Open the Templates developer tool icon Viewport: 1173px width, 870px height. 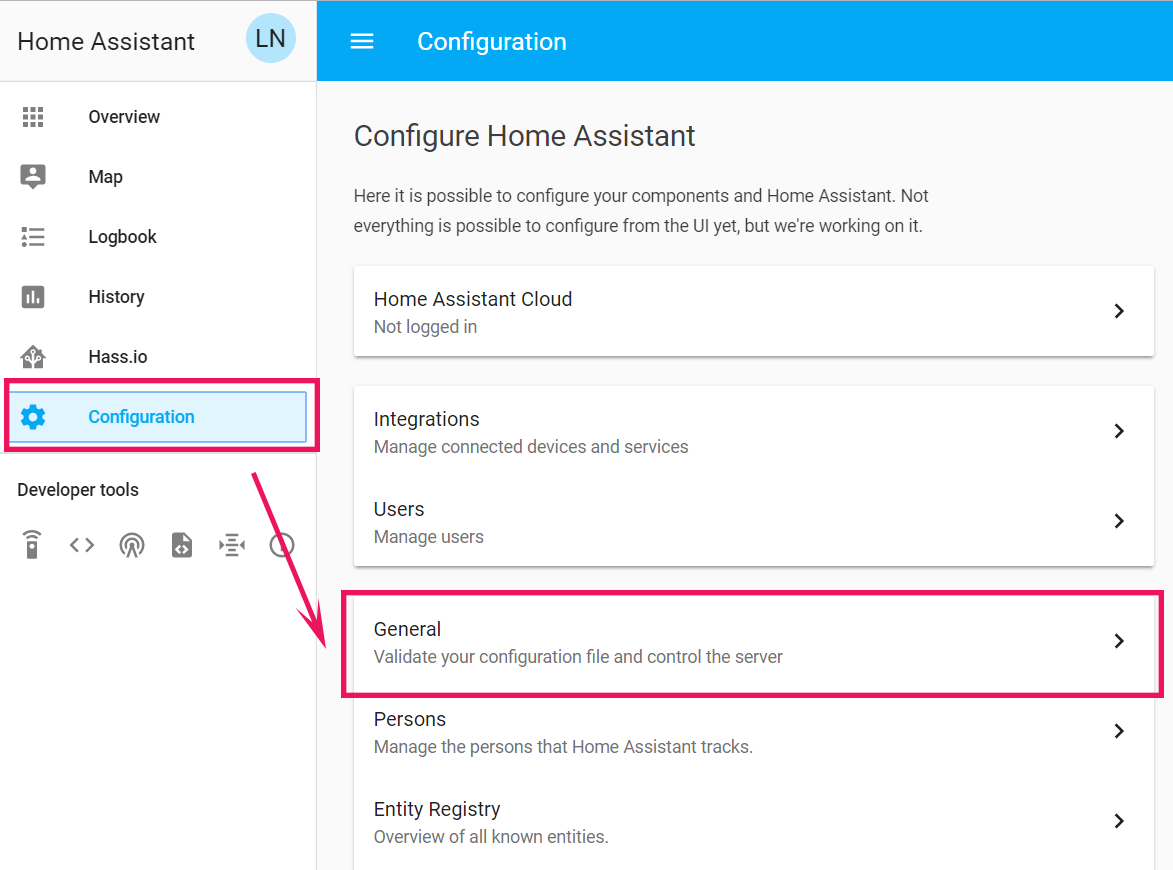click(x=181, y=545)
